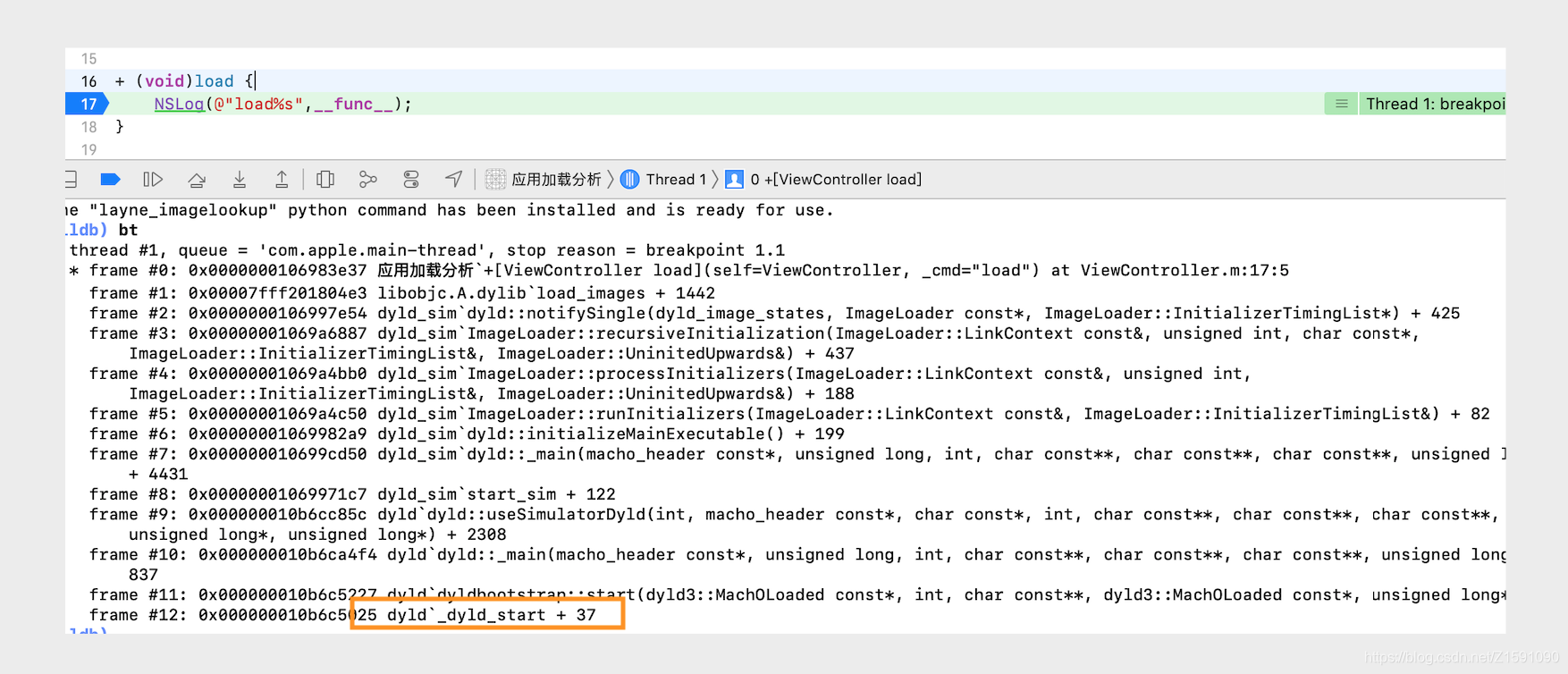This screenshot has height=674, width=1568.
Task: Click the layne_imagelookup installed message
Action: coord(450,210)
